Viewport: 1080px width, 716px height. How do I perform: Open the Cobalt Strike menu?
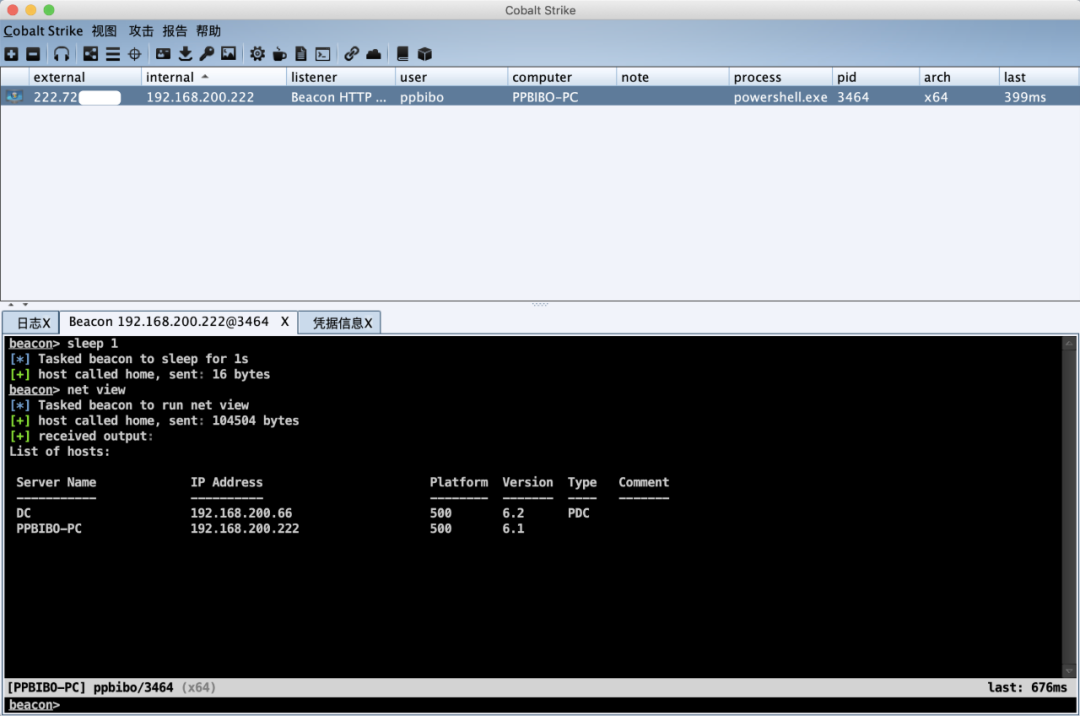[x=43, y=31]
